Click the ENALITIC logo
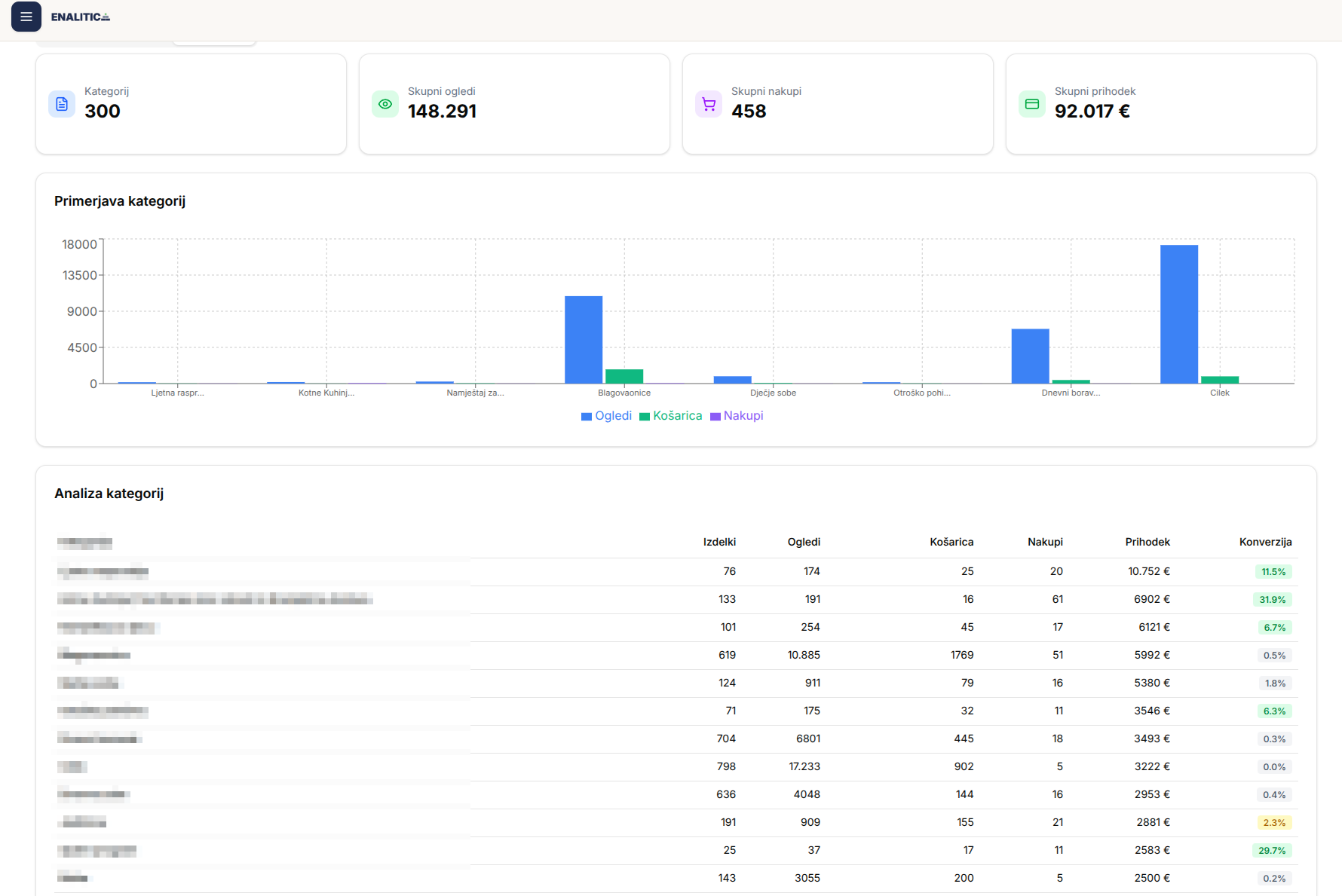This screenshot has height=896, width=1342. 80,17
